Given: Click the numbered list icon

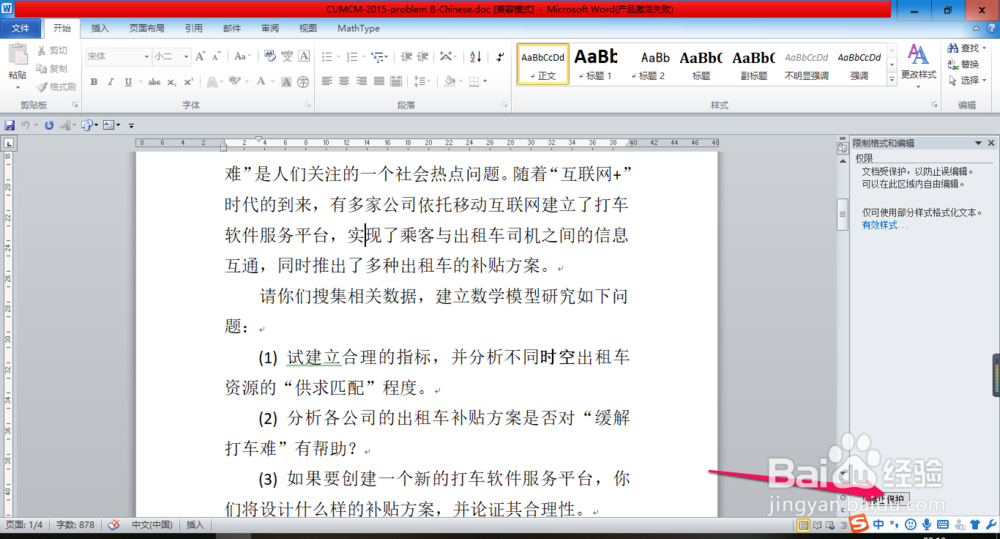Looking at the screenshot, I should coord(351,57).
